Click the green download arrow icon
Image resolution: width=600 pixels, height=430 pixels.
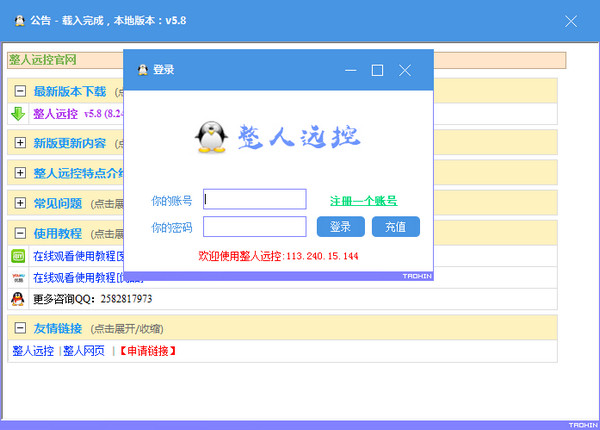point(18,114)
